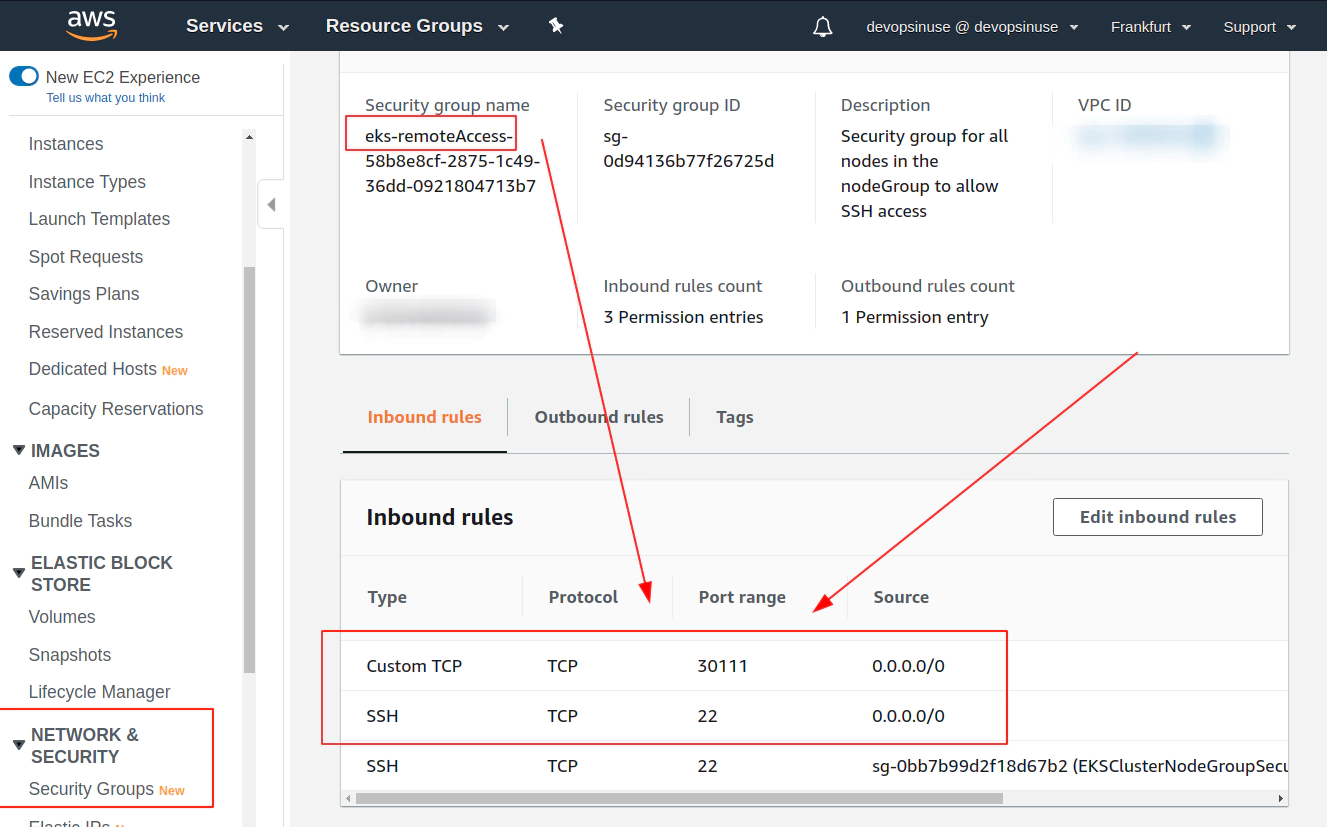Click the security group ID value sg-0d94136b77f26725d
This screenshot has height=827, width=1327.
689,149
